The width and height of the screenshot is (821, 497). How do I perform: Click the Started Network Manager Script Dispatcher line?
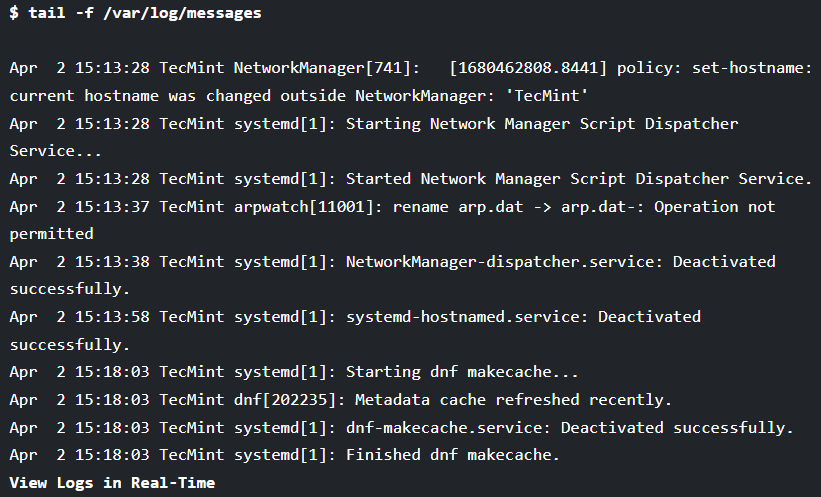(410, 179)
